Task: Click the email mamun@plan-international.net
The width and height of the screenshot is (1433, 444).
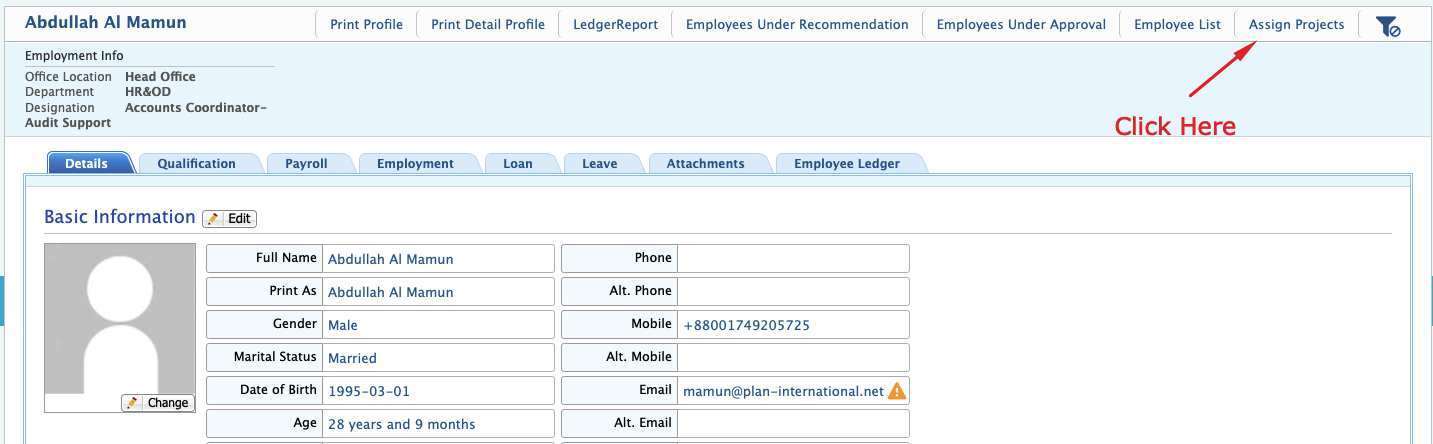Action: [x=783, y=391]
